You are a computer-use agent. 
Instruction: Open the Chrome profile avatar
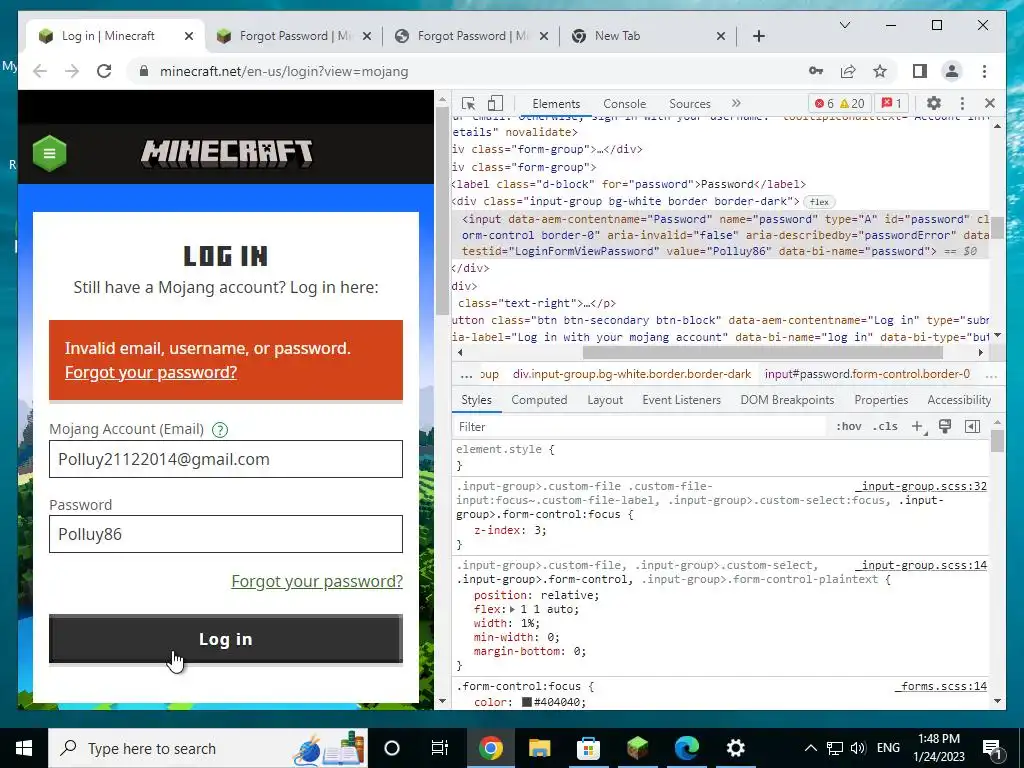tap(952, 71)
